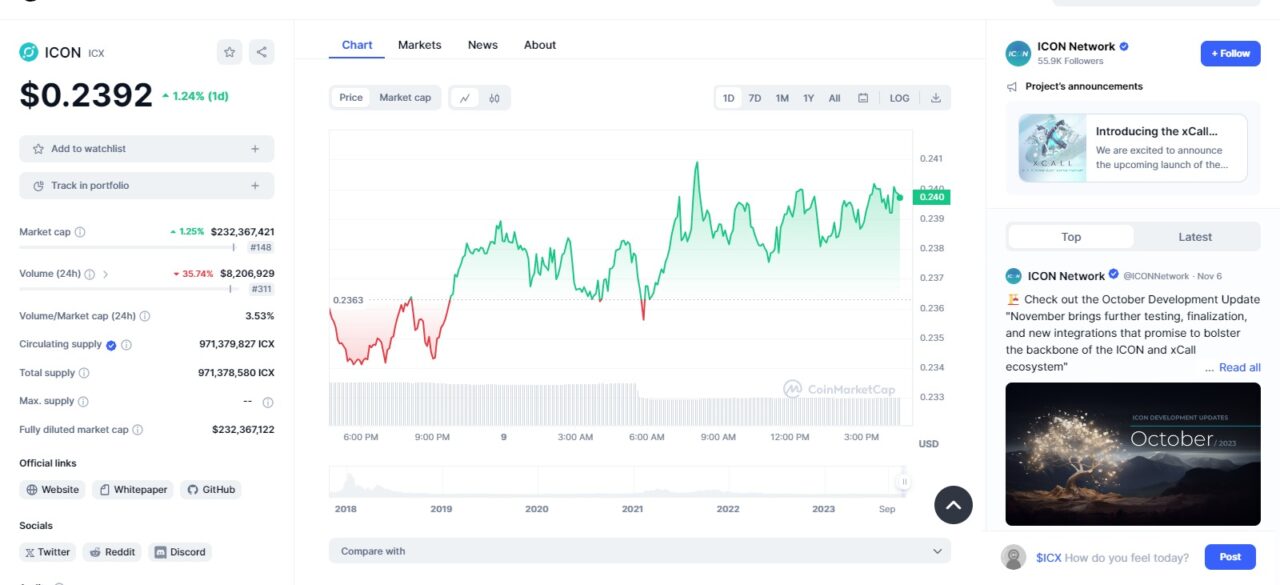Open the Markets tab

pos(419,45)
